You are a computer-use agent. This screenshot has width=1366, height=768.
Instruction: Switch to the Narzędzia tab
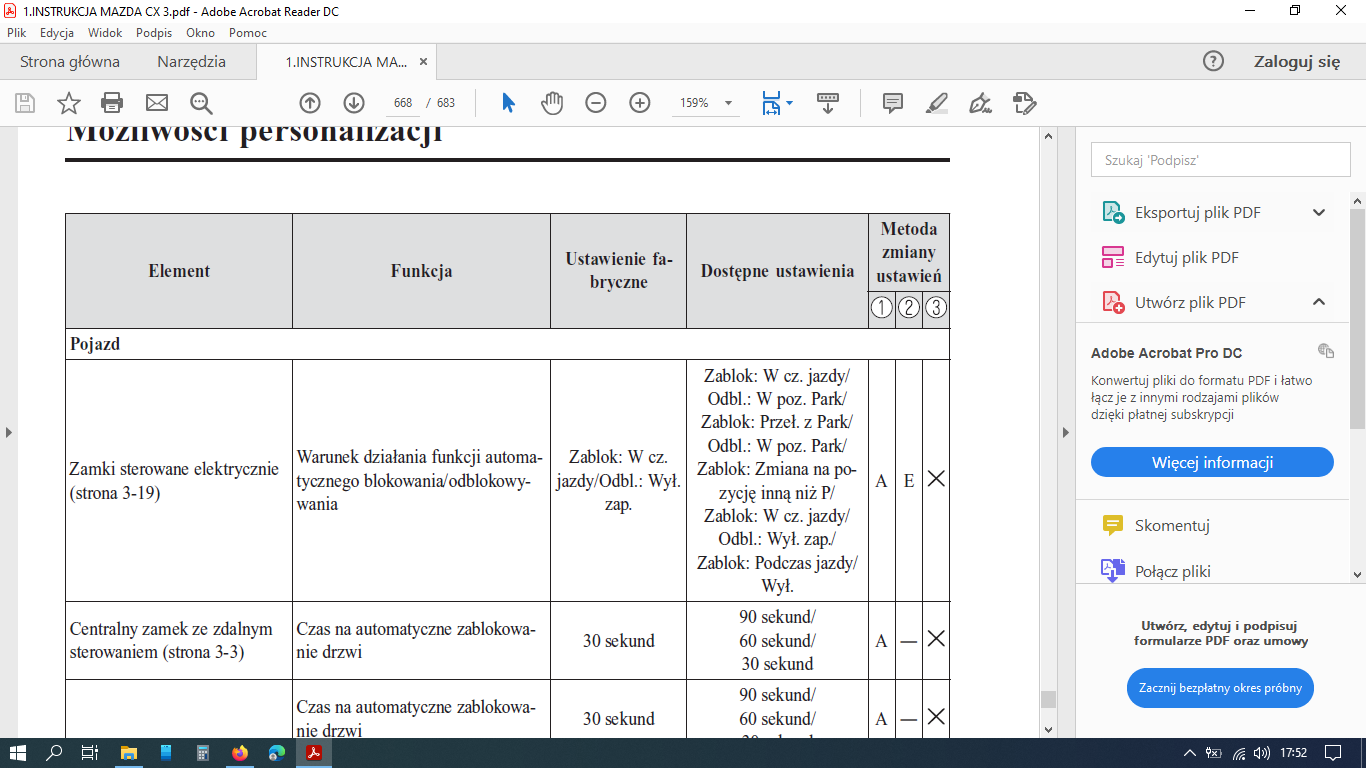click(x=191, y=62)
